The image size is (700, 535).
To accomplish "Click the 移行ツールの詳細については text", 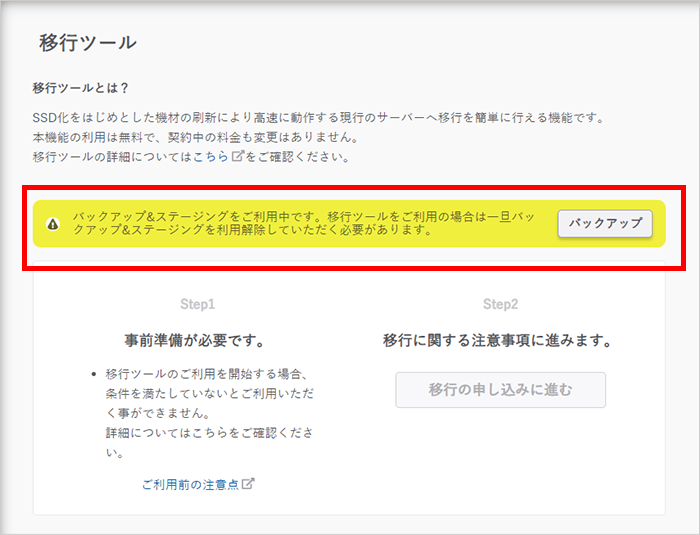I will tap(110, 157).
